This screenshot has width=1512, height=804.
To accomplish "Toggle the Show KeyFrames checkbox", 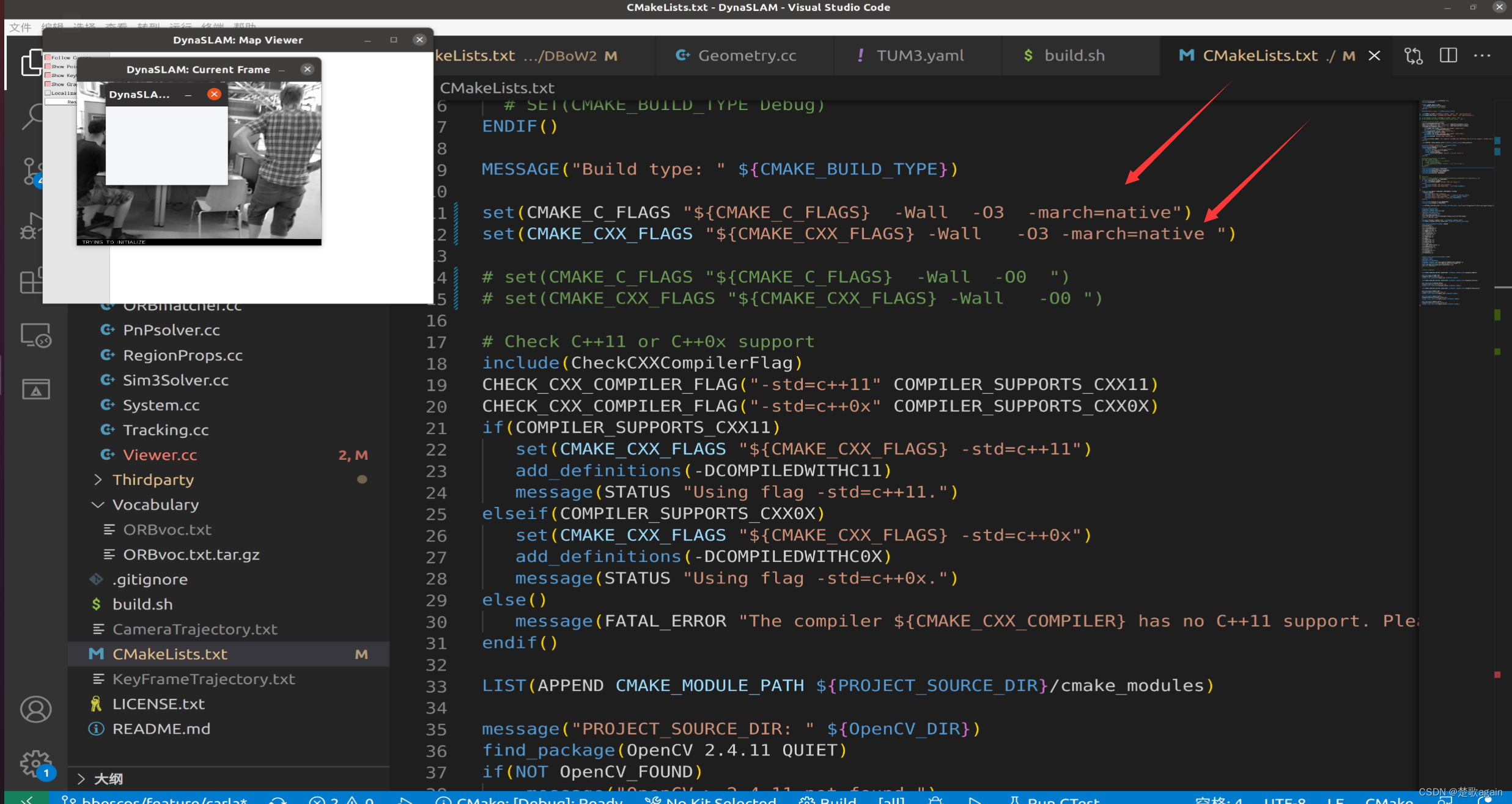I will [x=48, y=75].
